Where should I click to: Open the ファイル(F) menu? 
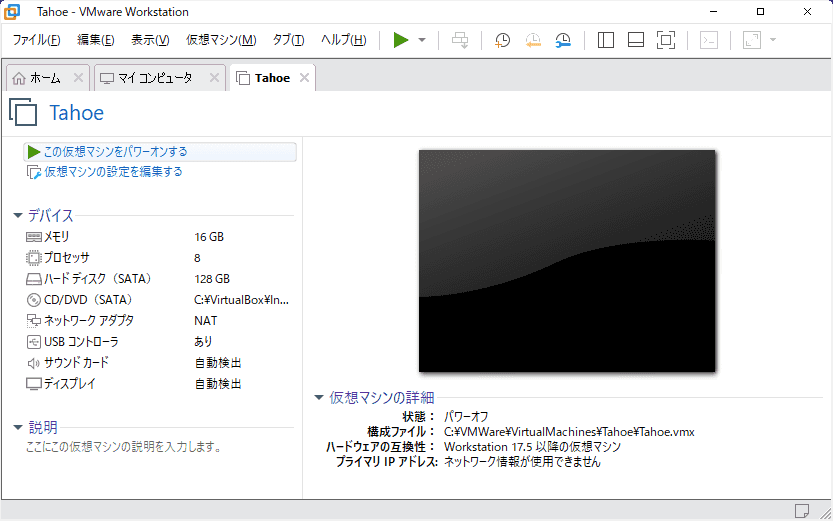pyautogui.click(x=36, y=40)
